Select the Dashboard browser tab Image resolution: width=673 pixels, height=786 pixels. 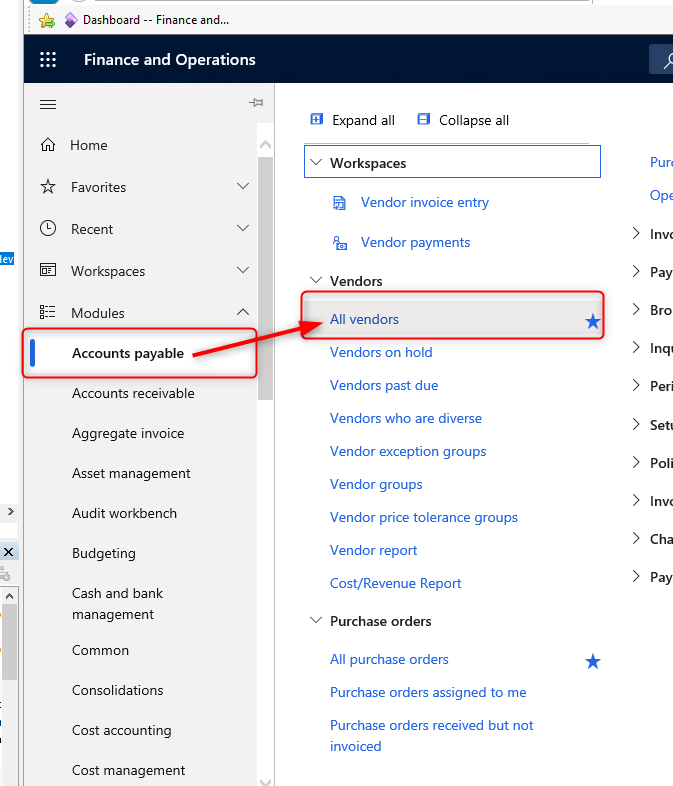pos(155,19)
